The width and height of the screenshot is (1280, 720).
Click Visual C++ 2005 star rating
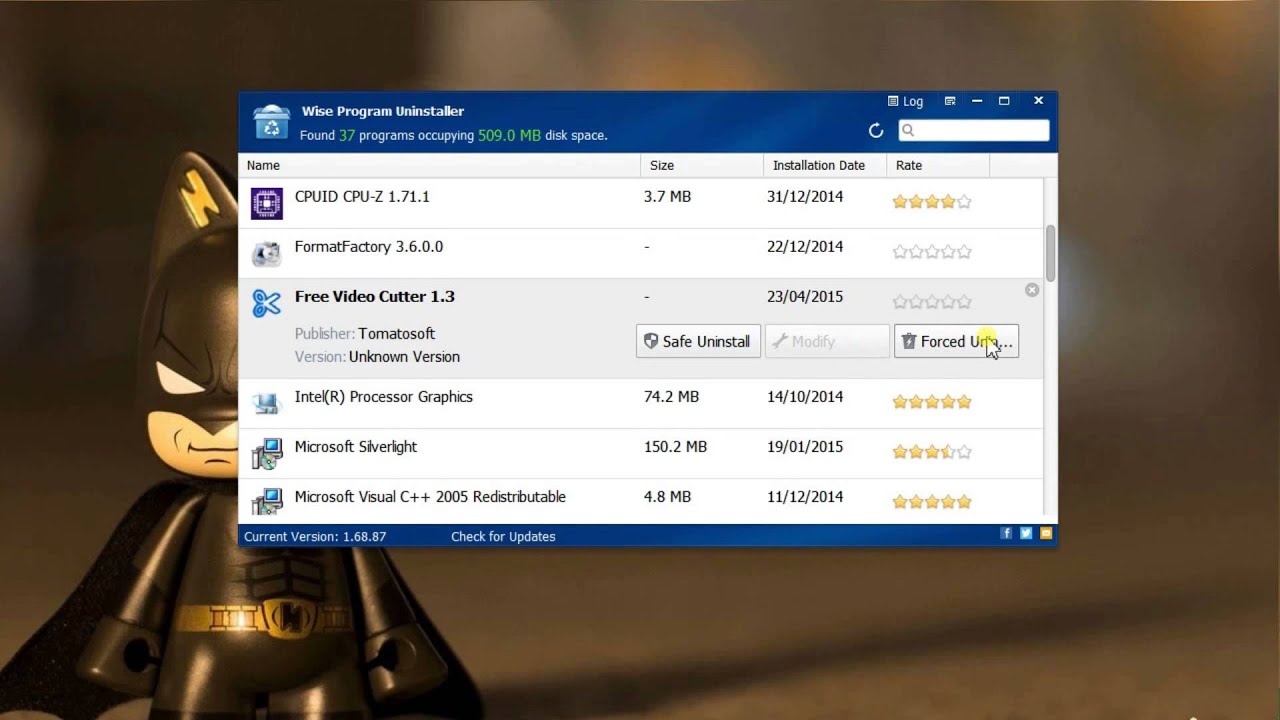click(932, 502)
